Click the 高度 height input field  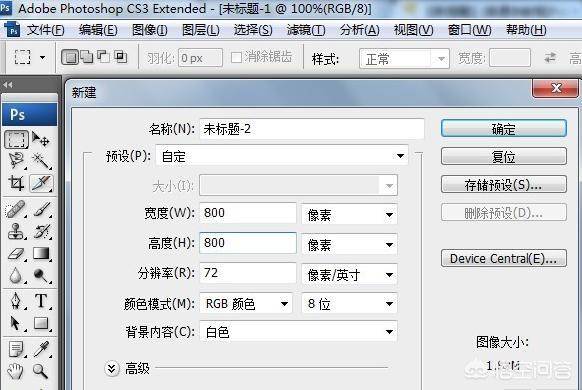point(248,243)
